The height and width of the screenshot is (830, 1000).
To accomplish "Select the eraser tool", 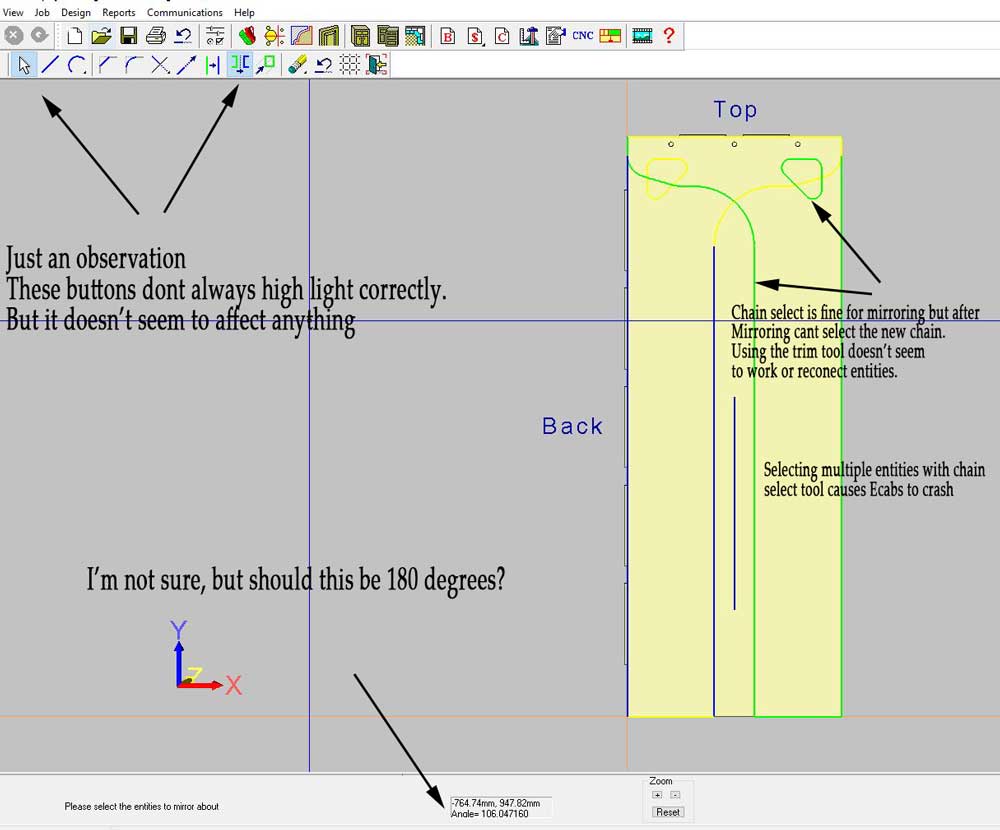I will click(296, 65).
